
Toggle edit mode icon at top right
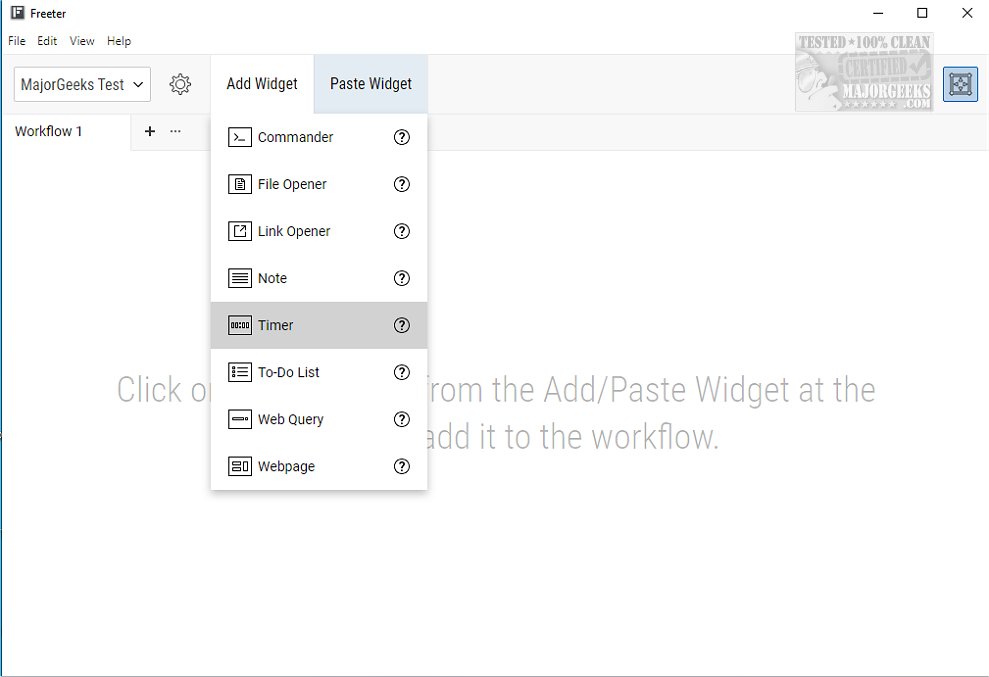click(x=960, y=85)
